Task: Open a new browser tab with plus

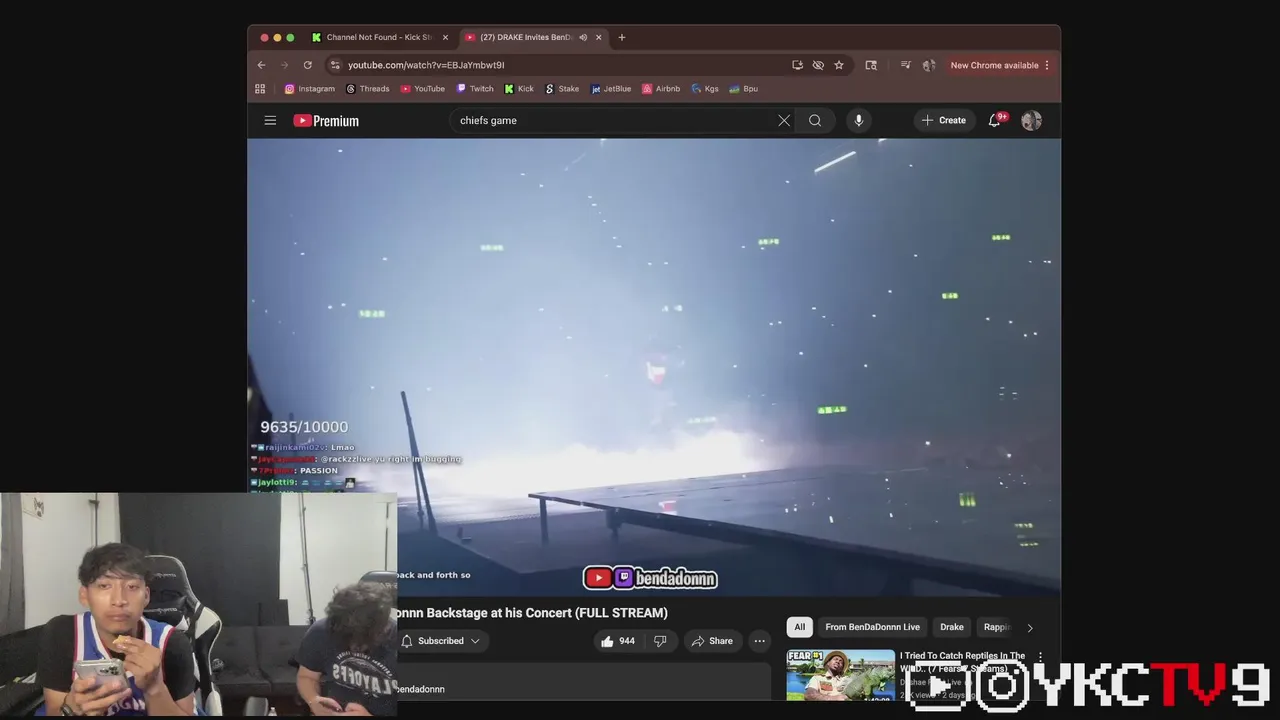Action: pos(621,37)
